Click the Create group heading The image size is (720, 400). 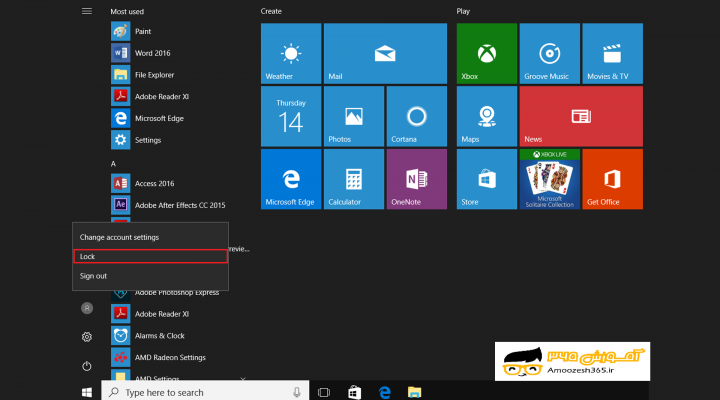click(x=271, y=11)
